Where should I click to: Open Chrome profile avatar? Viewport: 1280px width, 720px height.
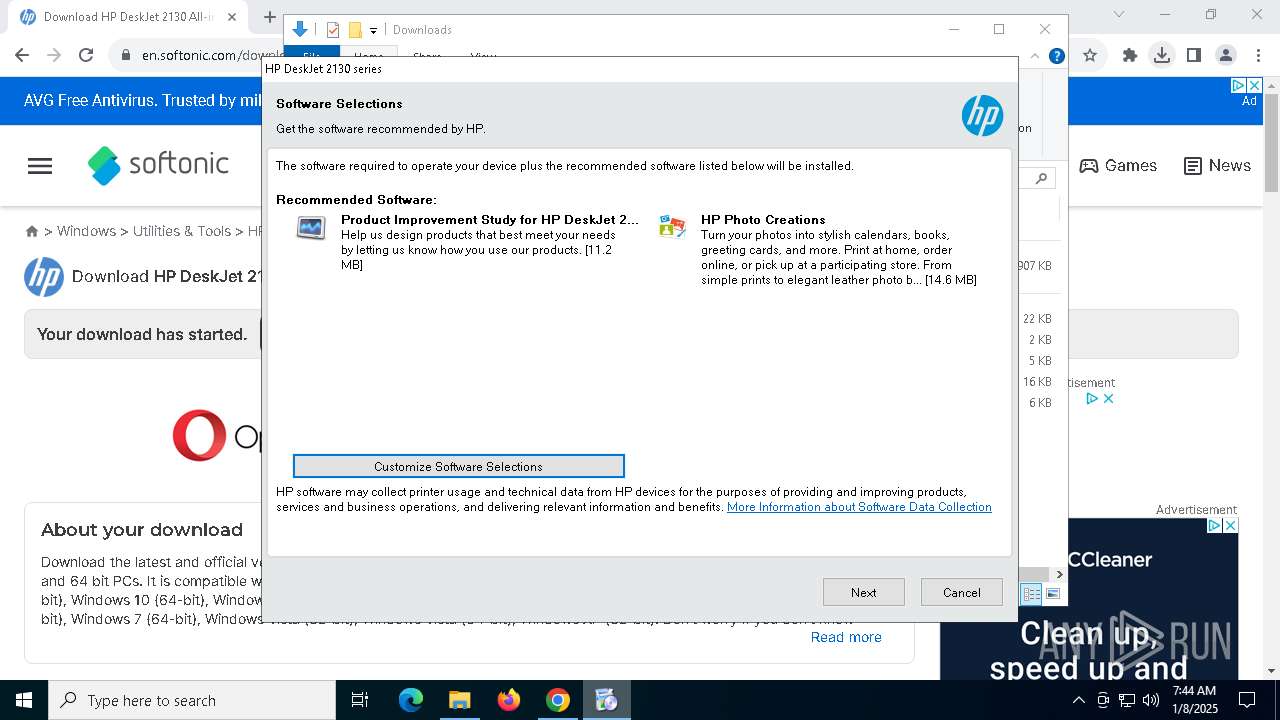coord(1226,55)
